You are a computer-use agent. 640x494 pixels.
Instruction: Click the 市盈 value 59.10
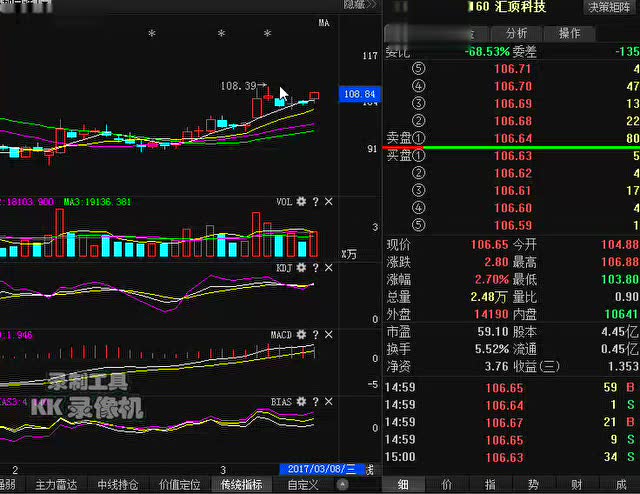click(x=493, y=332)
